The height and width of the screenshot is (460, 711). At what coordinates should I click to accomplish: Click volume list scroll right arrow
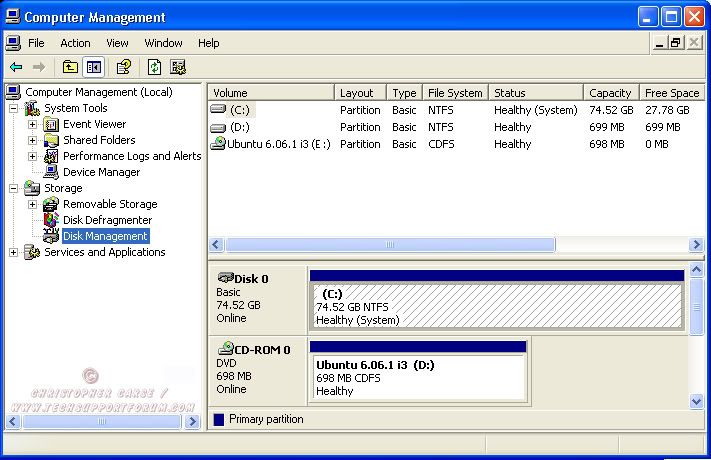point(696,245)
